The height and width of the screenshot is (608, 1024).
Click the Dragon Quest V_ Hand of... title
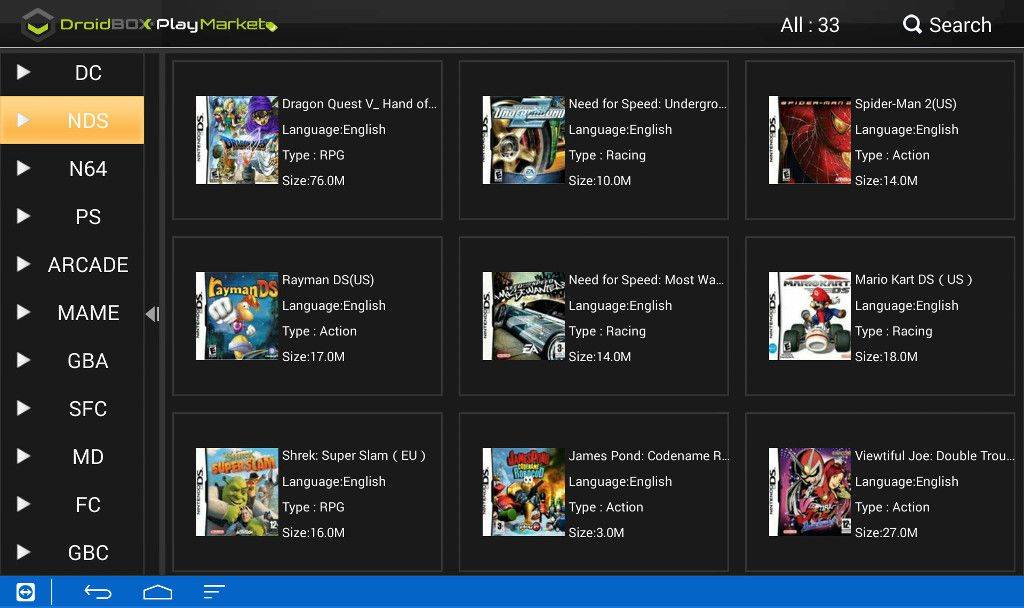pos(359,104)
